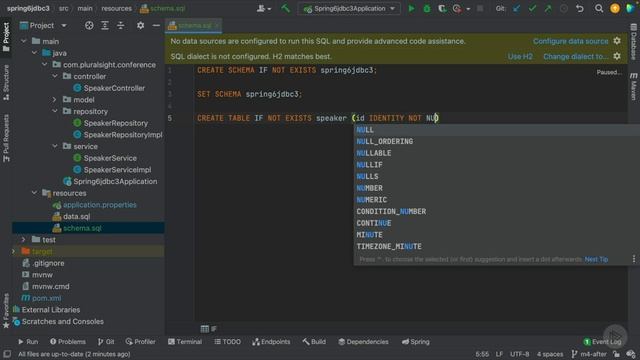Run the Spring6jdbc3Application with the green play icon
640x360 pixels.
411,9
